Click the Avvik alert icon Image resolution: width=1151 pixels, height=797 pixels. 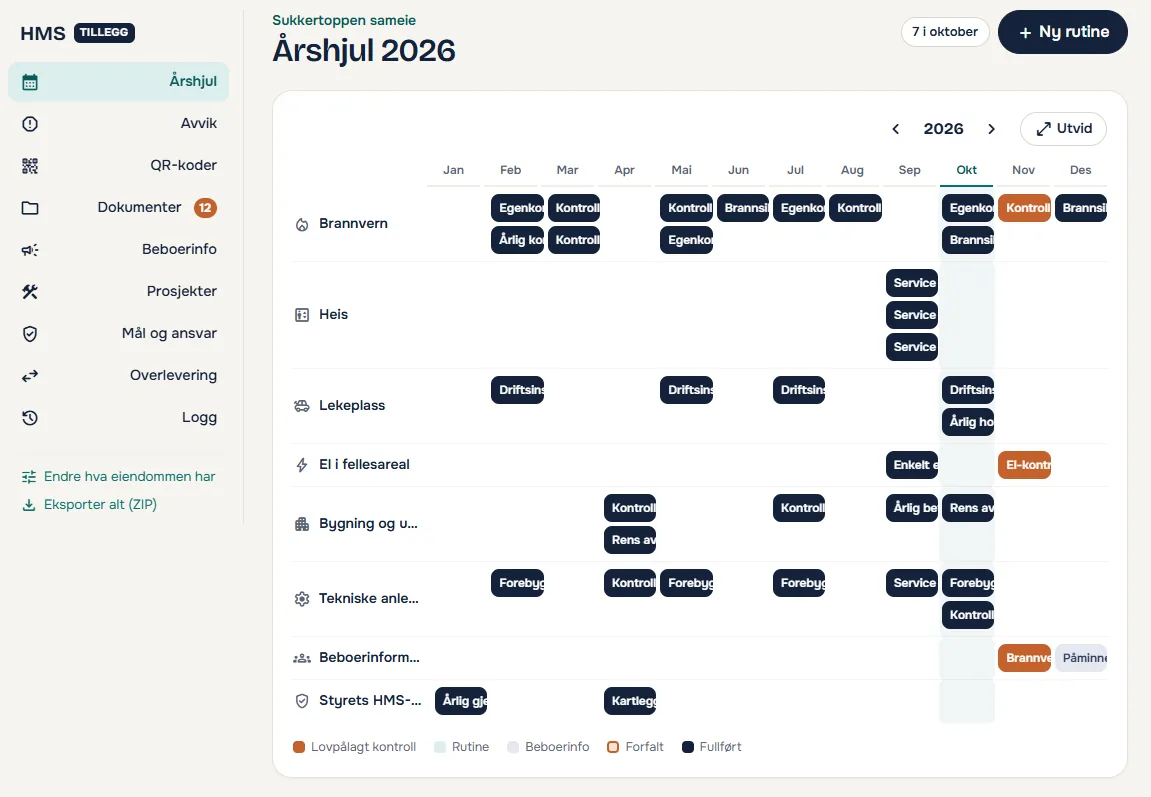pos(30,124)
